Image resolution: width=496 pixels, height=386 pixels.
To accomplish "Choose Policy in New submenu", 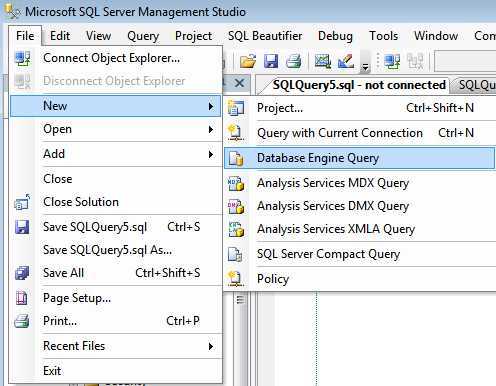I will point(360,279).
